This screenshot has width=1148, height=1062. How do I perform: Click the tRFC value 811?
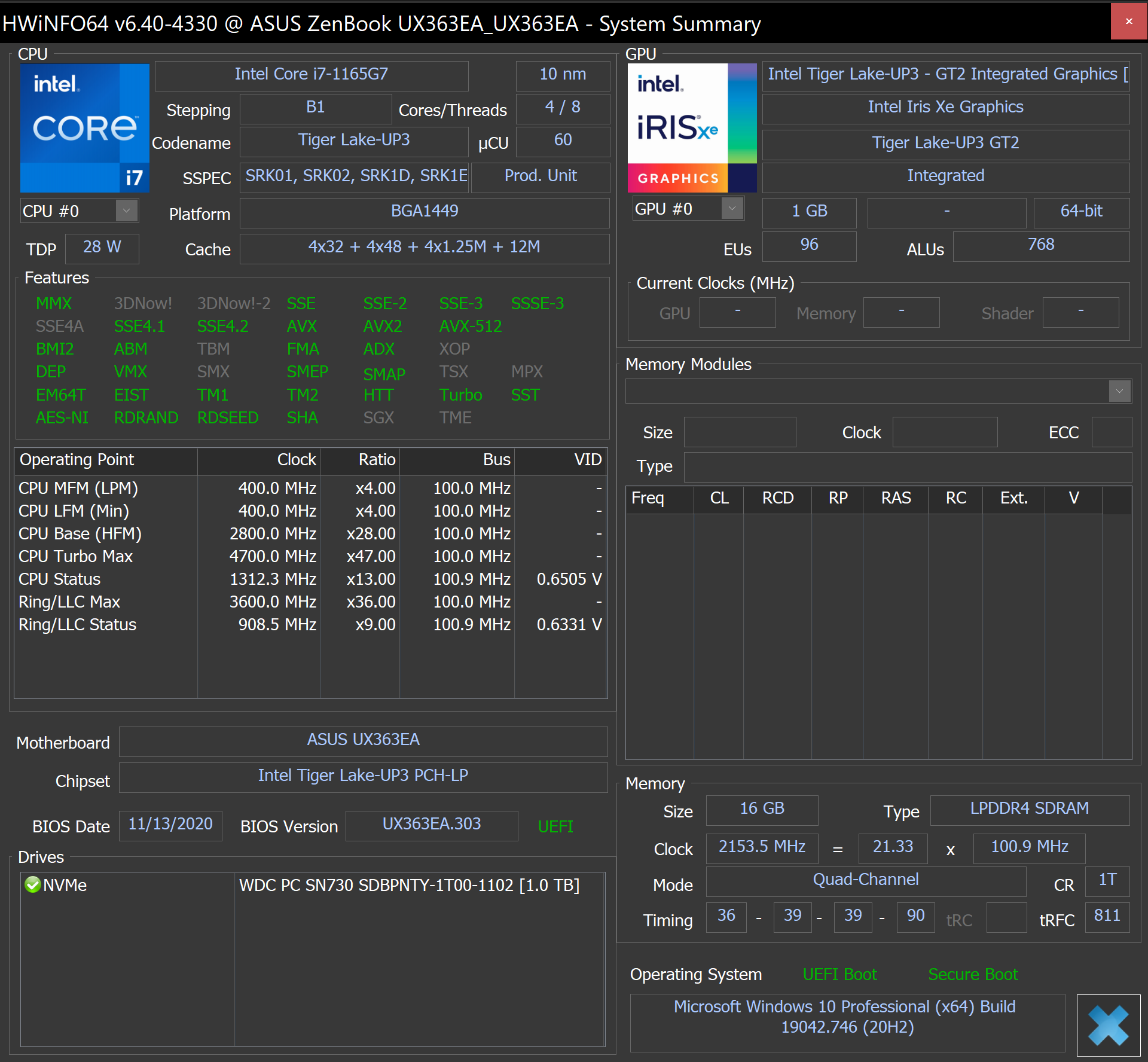pos(1107,916)
